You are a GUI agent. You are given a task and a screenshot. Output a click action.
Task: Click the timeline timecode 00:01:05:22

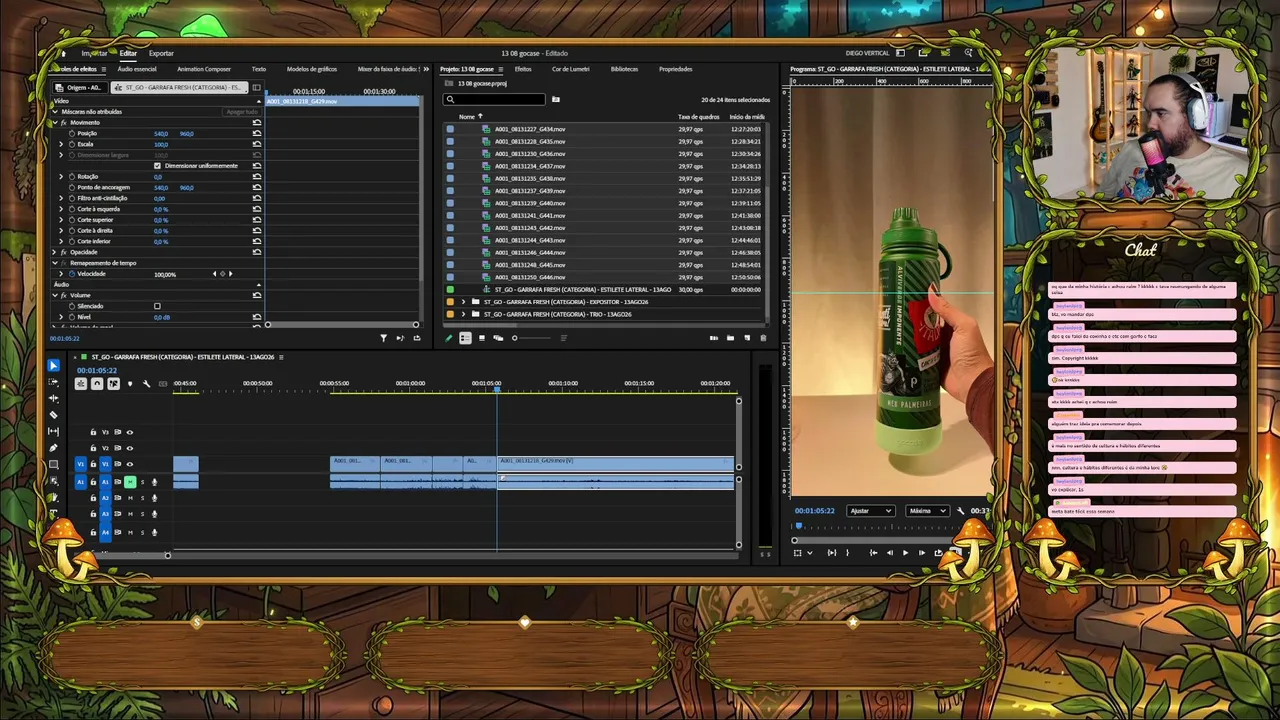97,371
